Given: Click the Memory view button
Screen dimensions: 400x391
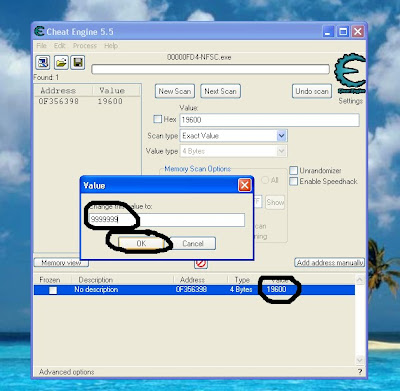Looking at the screenshot, I should 61,263.
